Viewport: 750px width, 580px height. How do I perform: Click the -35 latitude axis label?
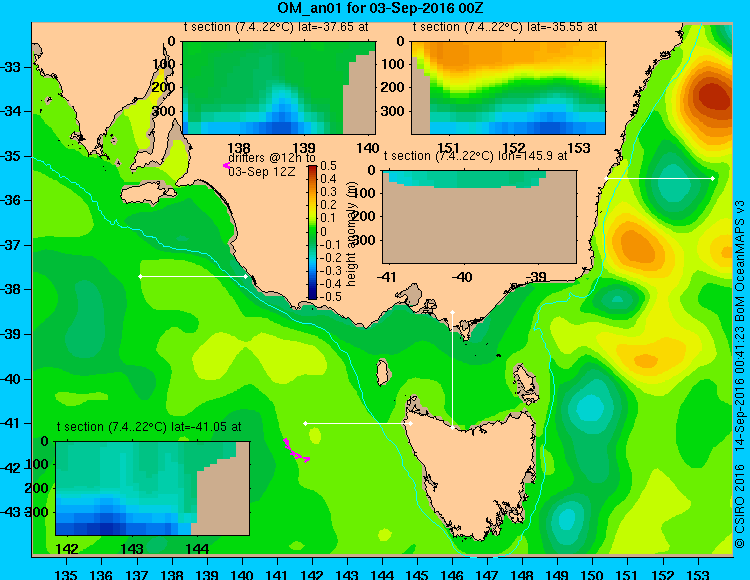tap(12, 156)
